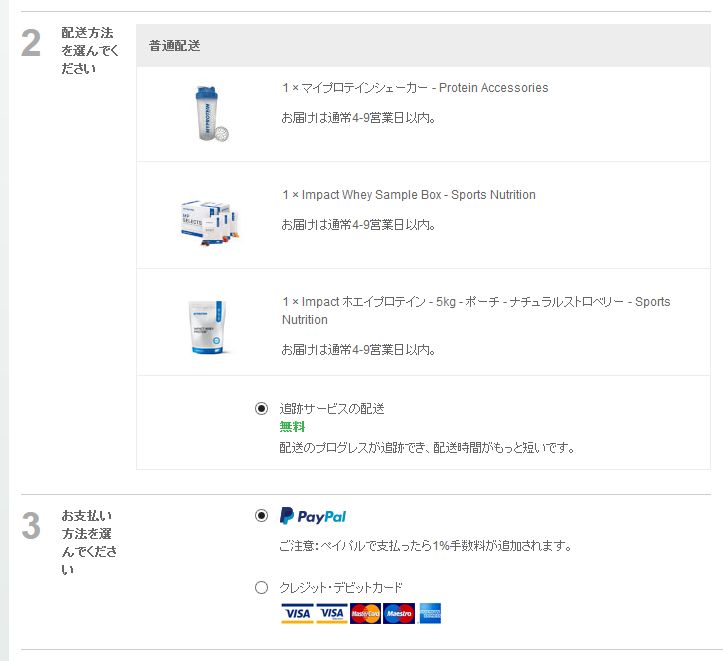Click the tracking description 配送のプログレスが追跡でき text
Screen dimensions: 723x661
tap(427, 448)
